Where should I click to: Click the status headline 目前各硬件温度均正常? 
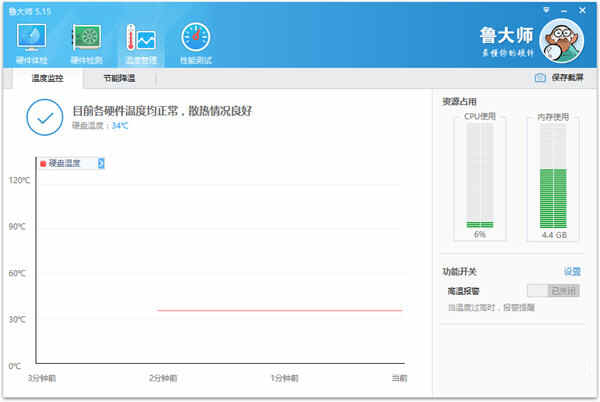pos(126,111)
